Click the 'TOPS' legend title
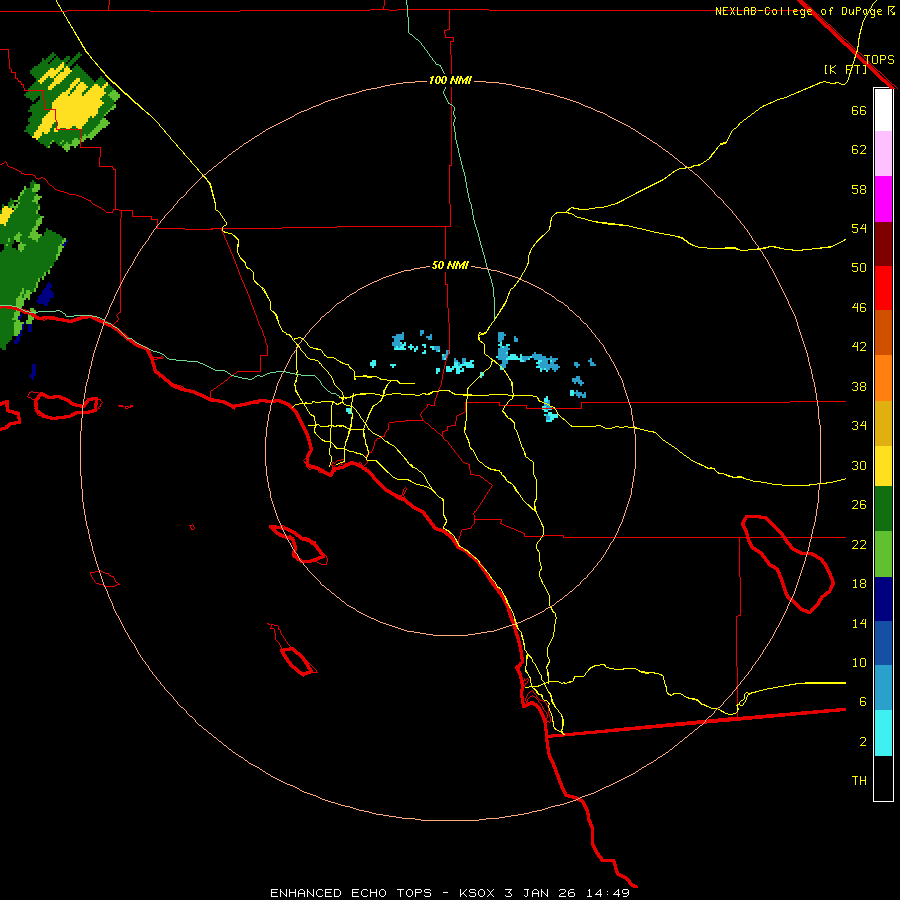Image resolution: width=900 pixels, height=900 pixels. 879,59
